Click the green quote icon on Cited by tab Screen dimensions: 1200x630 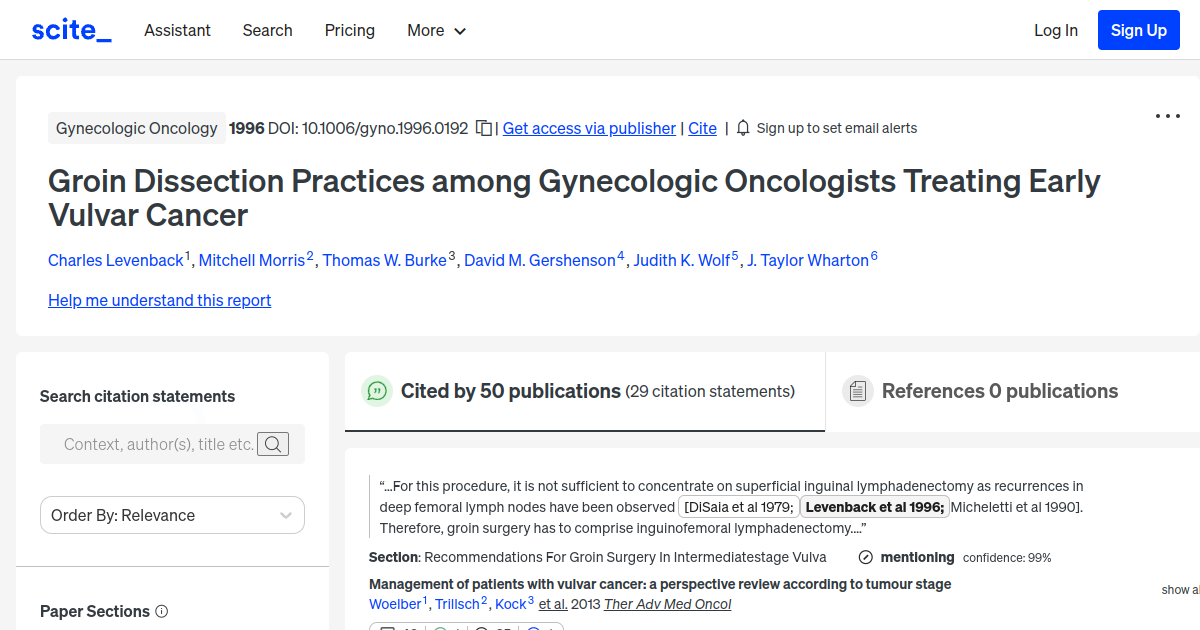click(x=377, y=391)
